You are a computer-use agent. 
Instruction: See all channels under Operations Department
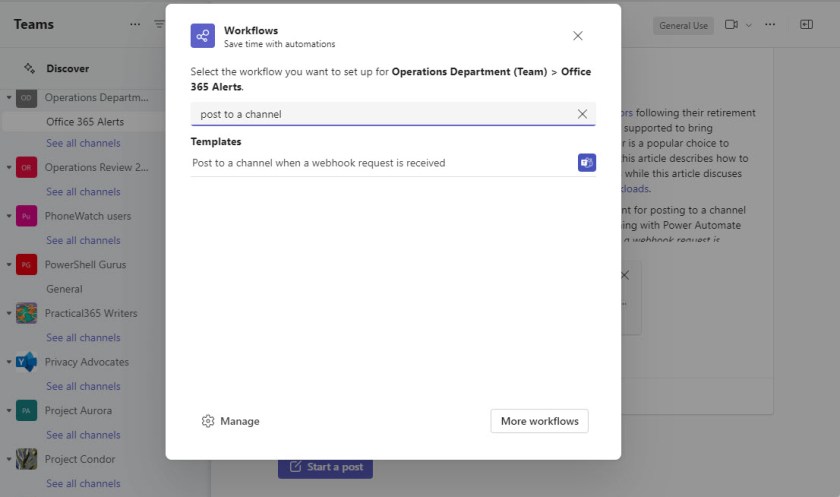pyautogui.click(x=83, y=143)
